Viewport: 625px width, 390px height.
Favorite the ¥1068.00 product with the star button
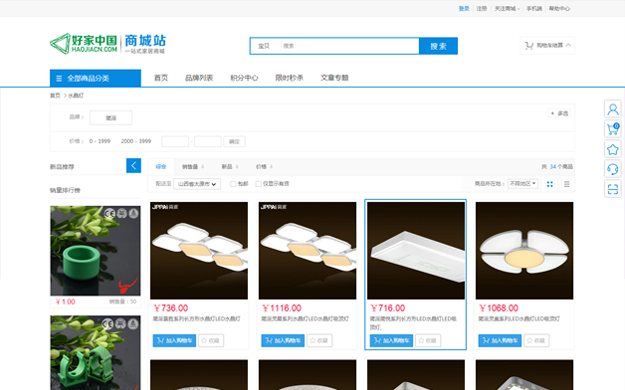click(x=536, y=341)
